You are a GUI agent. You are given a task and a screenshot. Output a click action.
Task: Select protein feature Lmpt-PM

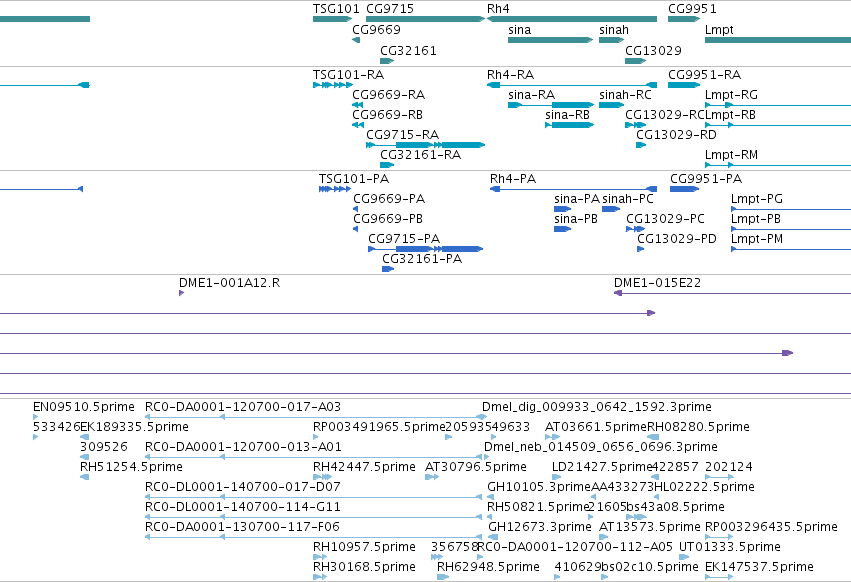[x=791, y=249]
